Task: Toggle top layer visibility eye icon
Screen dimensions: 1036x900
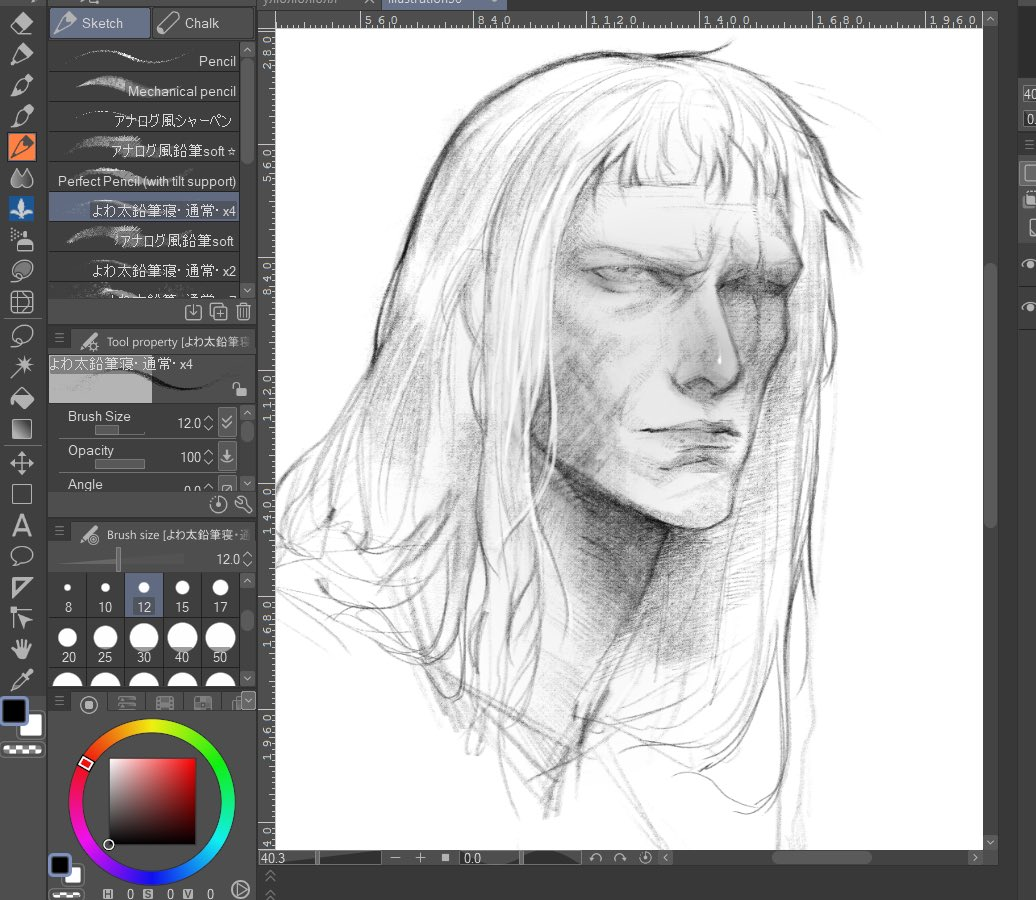Action: tap(1027, 264)
